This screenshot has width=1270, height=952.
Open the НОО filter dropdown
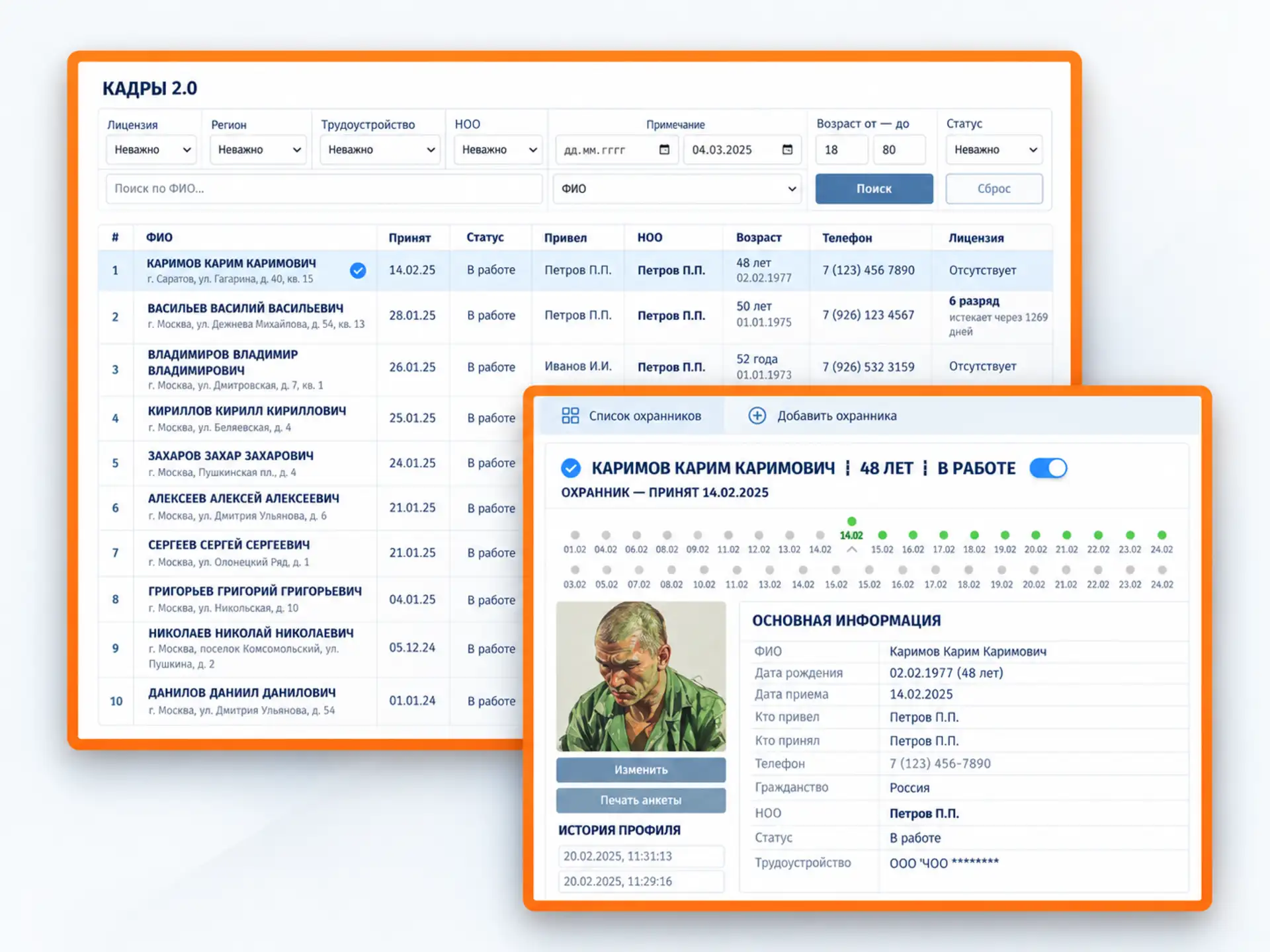click(x=498, y=149)
